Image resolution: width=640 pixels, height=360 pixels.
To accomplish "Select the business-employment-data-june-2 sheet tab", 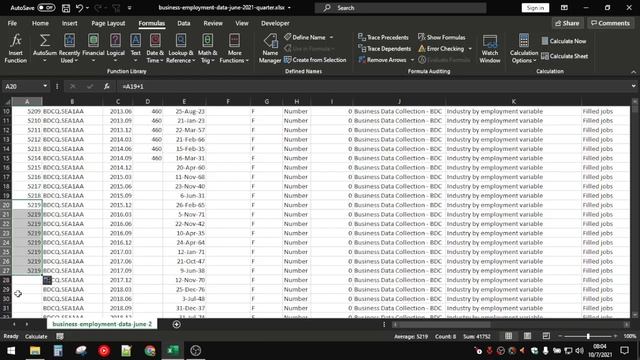I will click(x=102, y=324).
